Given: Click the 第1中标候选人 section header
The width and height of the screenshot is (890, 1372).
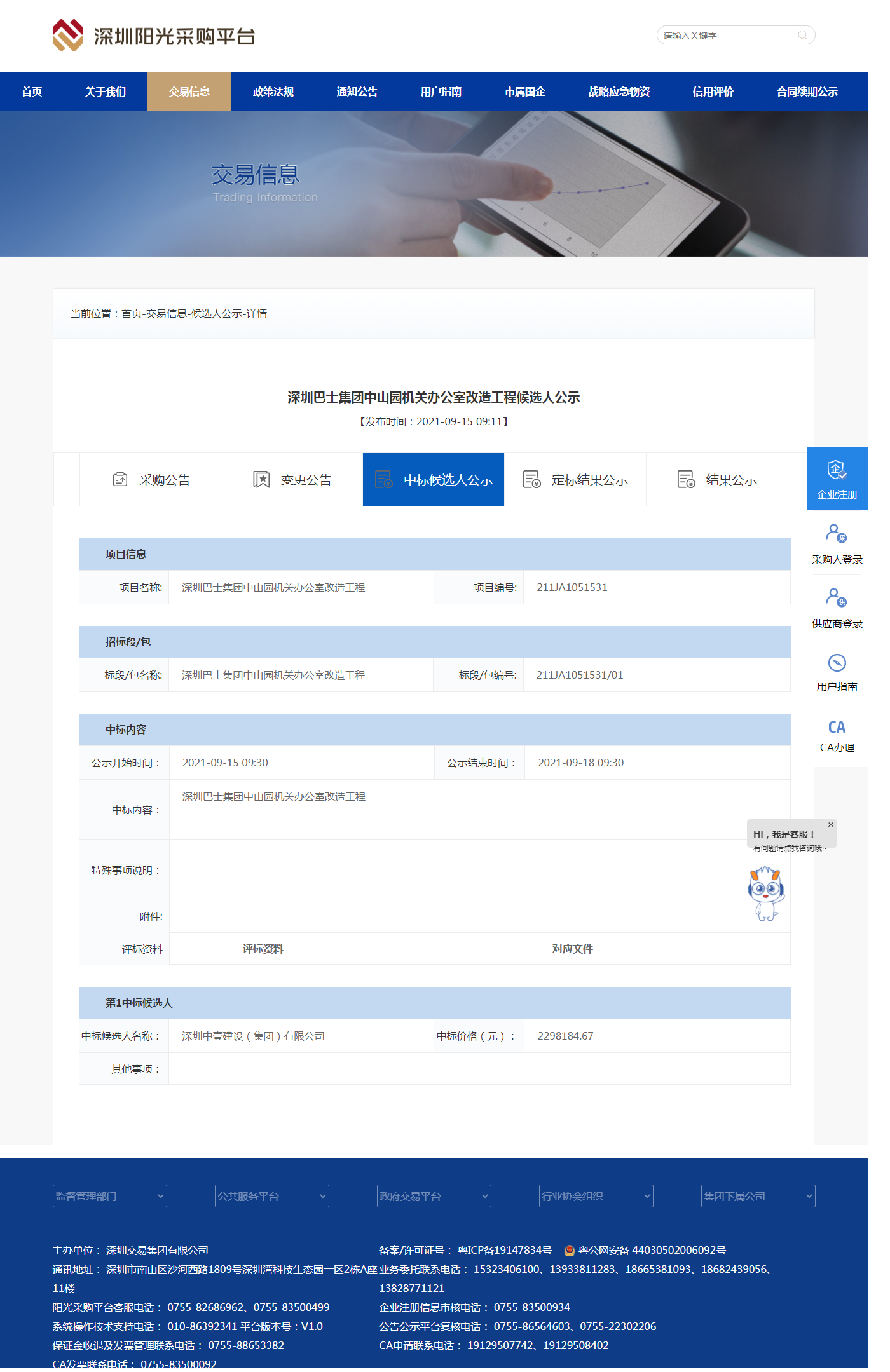Looking at the screenshot, I should 435,1003.
